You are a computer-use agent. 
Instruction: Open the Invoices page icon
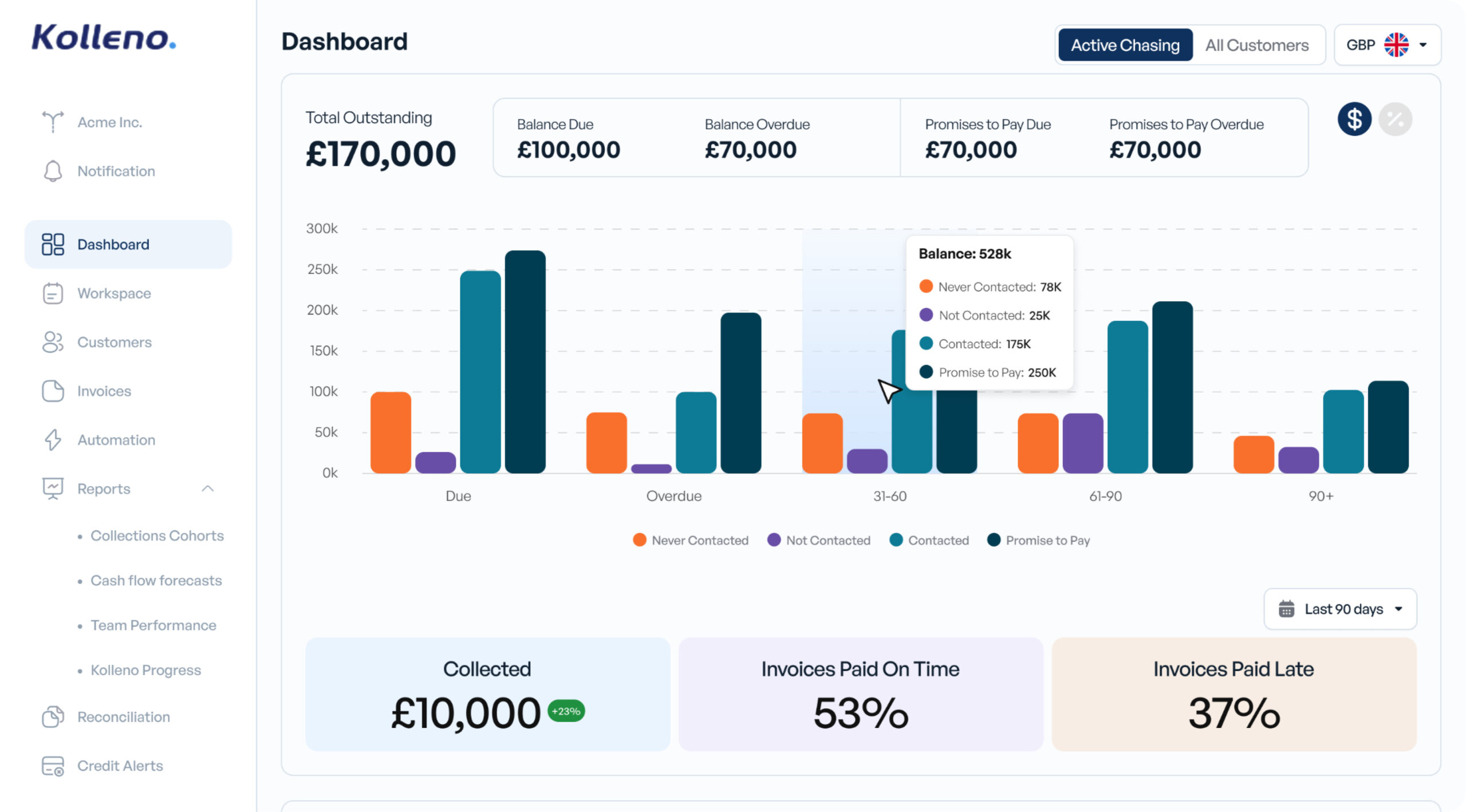coord(53,391)
